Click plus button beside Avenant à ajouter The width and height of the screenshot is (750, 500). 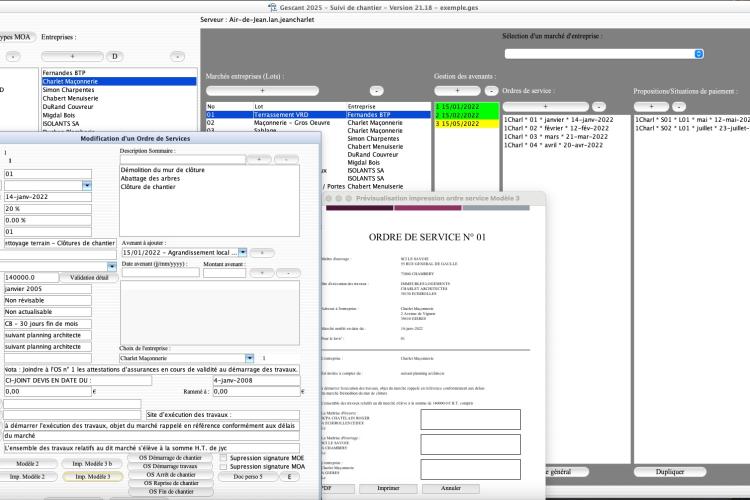coord(262,252)
